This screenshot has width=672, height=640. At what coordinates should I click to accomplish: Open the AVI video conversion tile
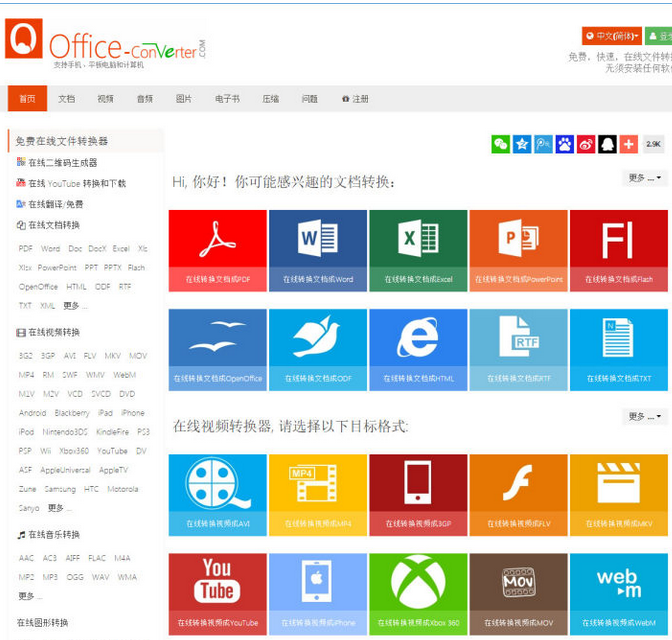(x=217, y=495)
